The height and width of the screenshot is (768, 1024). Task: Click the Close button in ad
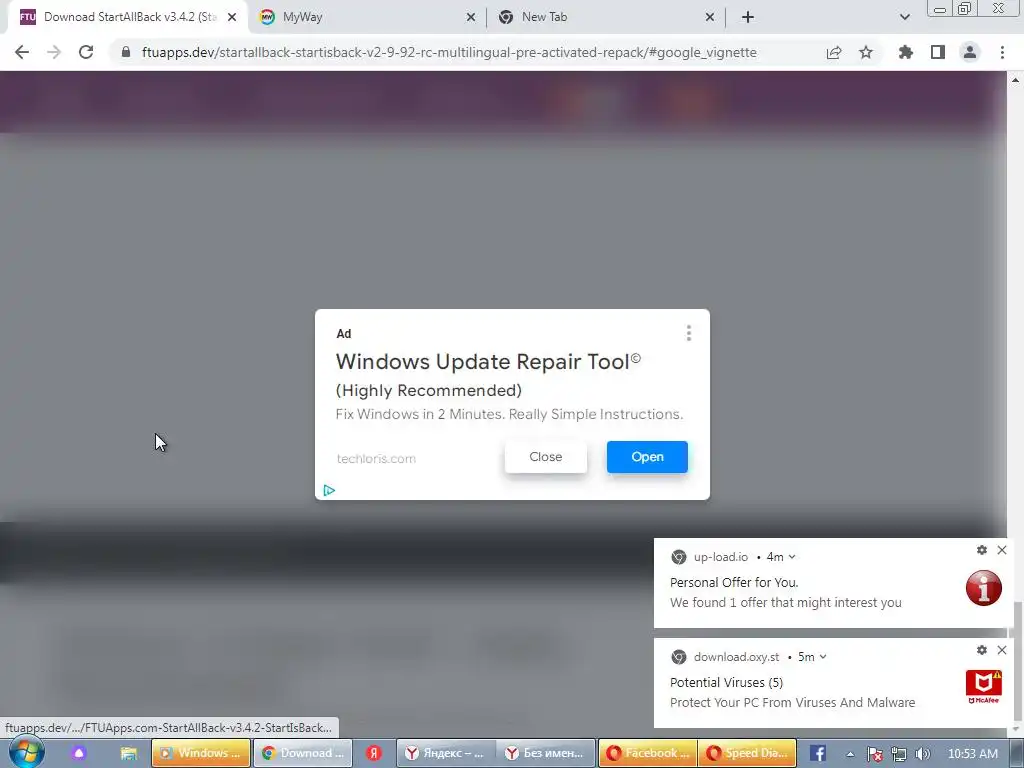pos(546,457)
